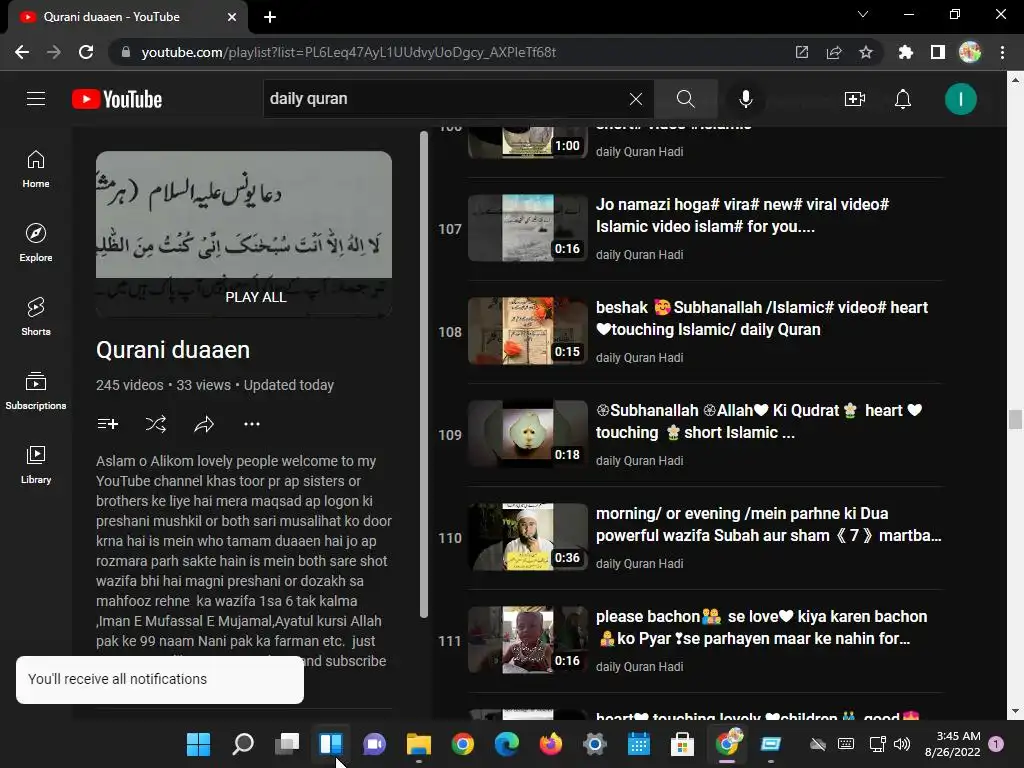Clear the search box with the X icon
The width and height of the screenshot is (1024, 768).
635,99
